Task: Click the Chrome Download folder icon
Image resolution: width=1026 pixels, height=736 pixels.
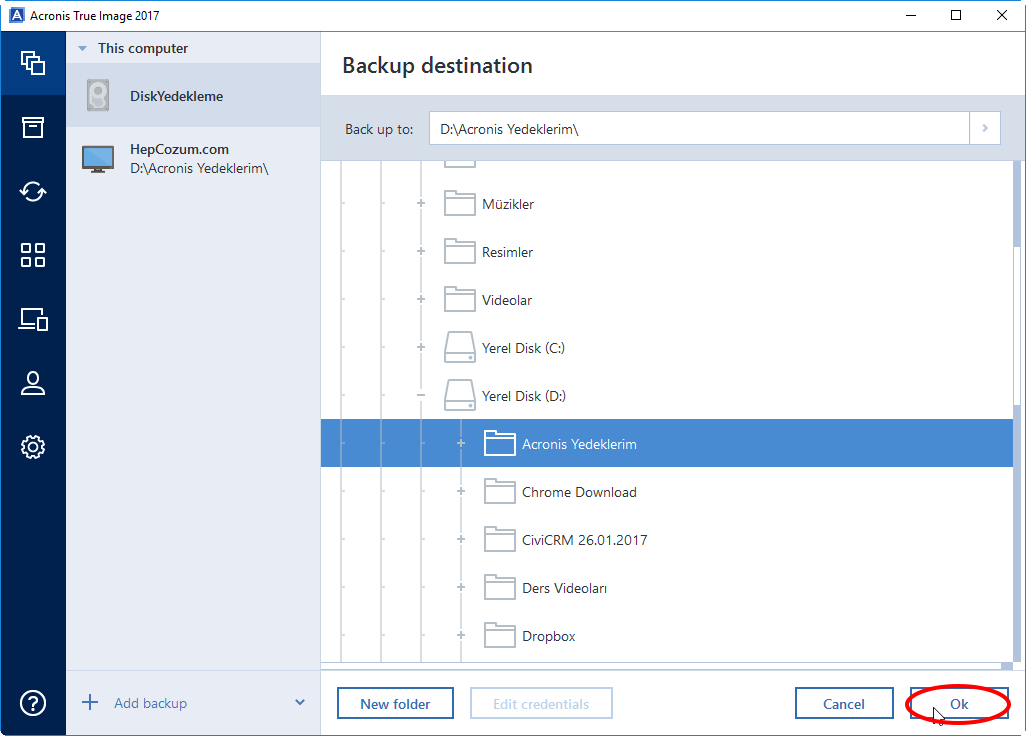Action: tap(499, 491)
